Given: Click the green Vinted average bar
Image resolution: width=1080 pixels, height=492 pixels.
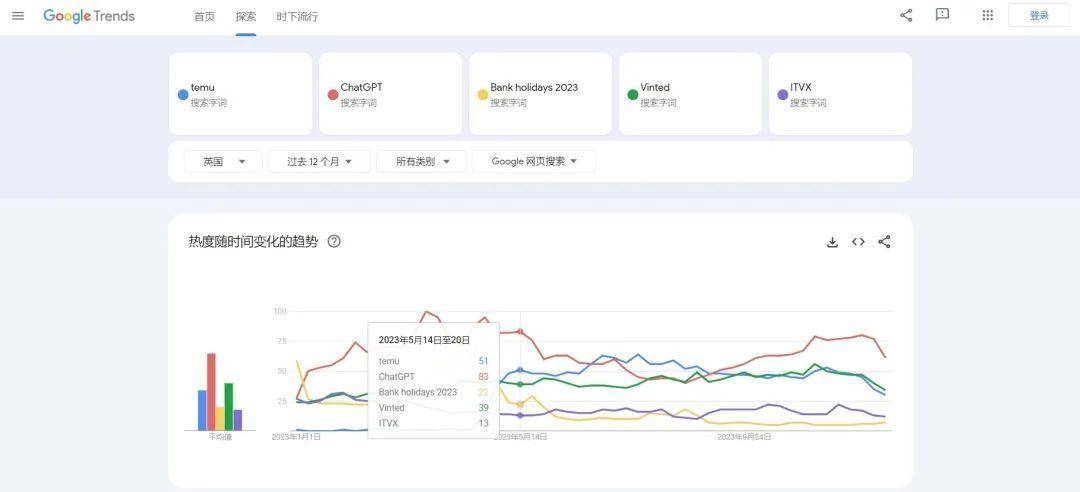Looking at the screenshot, I should point(229,407).
